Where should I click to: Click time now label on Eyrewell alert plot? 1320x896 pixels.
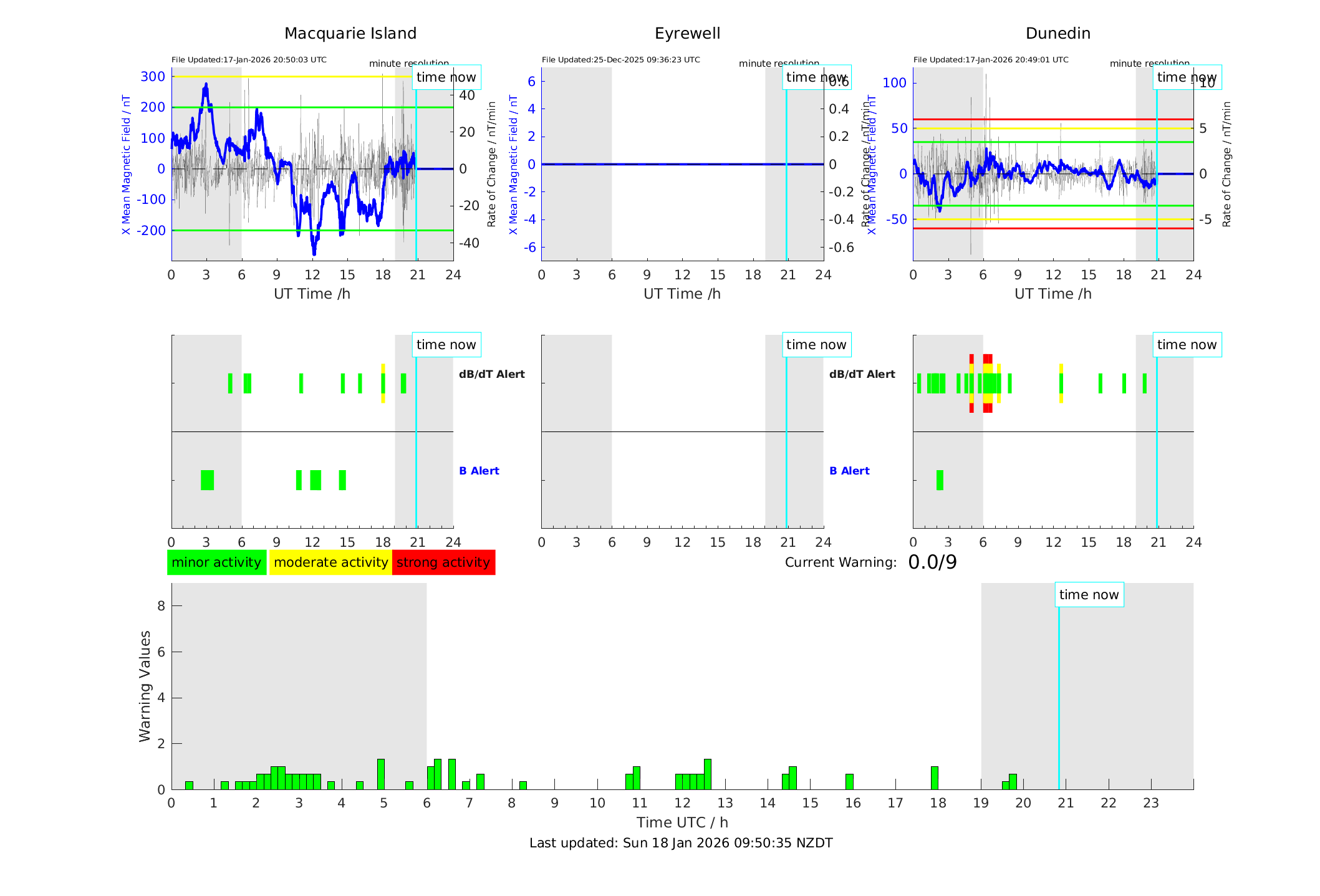tap(816, 345)
